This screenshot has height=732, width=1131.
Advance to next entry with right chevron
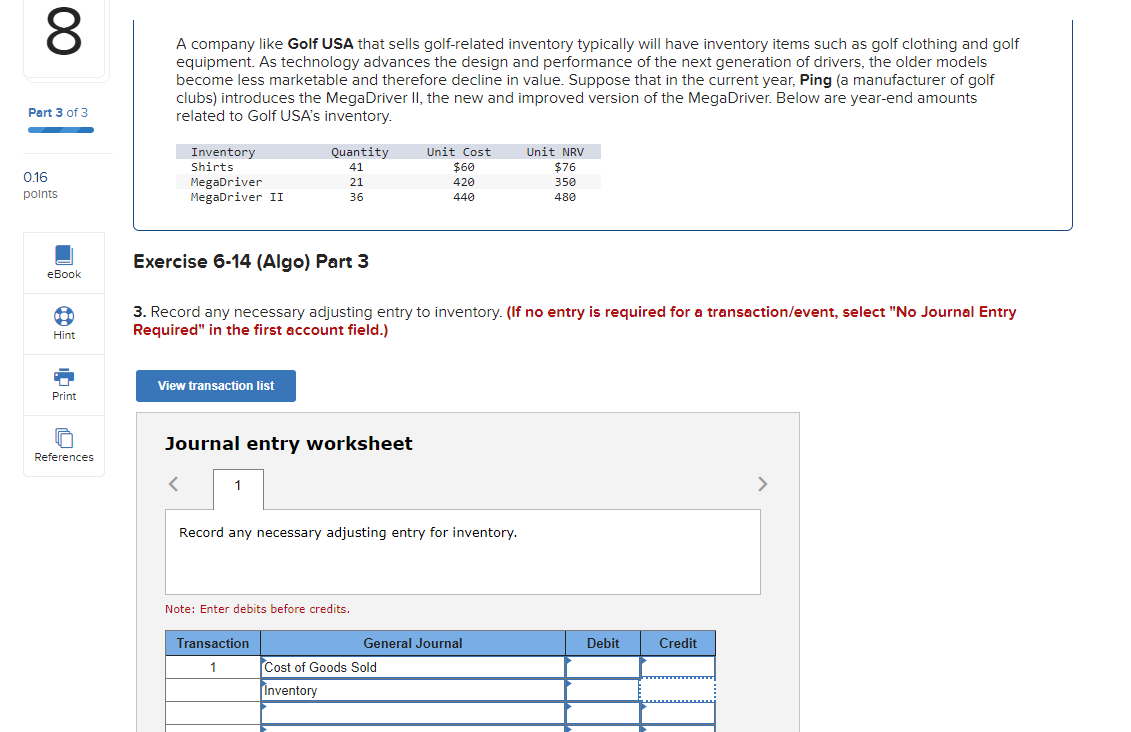coord(763,484)
